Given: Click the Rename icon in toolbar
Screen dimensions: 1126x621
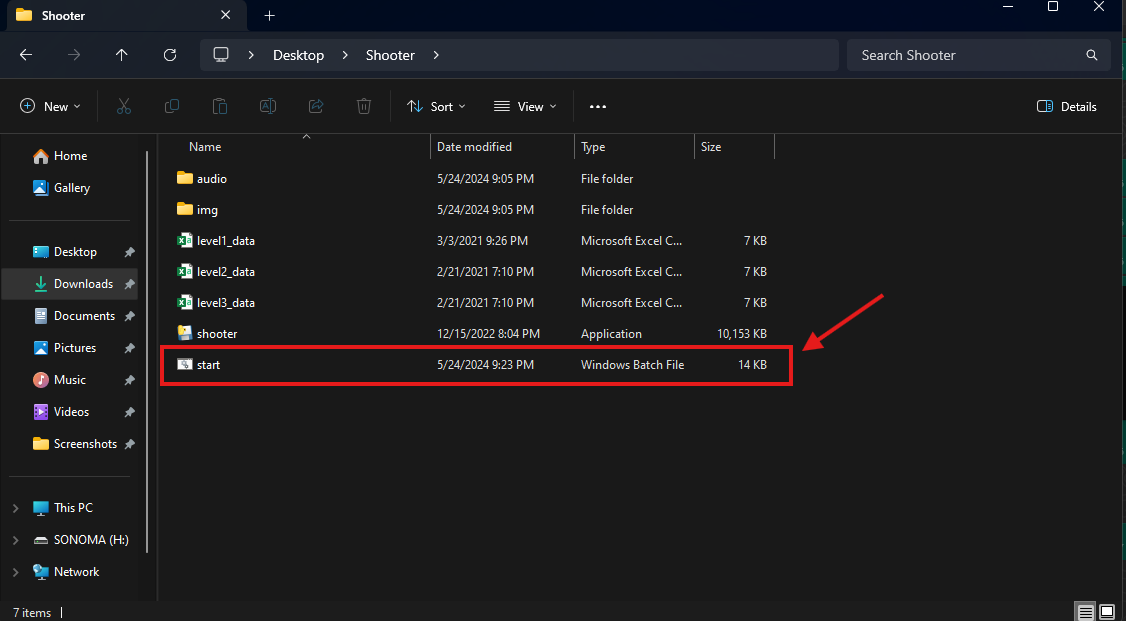Looking at the screenshot, I should [268, 106].
